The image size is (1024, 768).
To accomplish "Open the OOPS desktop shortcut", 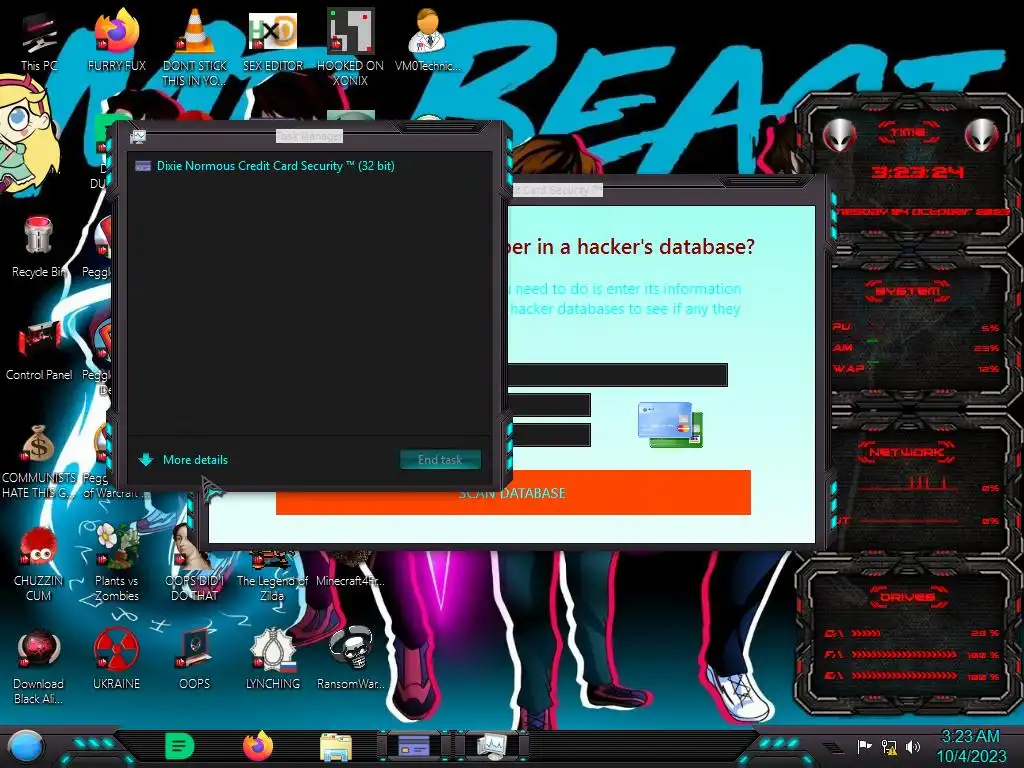I will click(195, 660).
